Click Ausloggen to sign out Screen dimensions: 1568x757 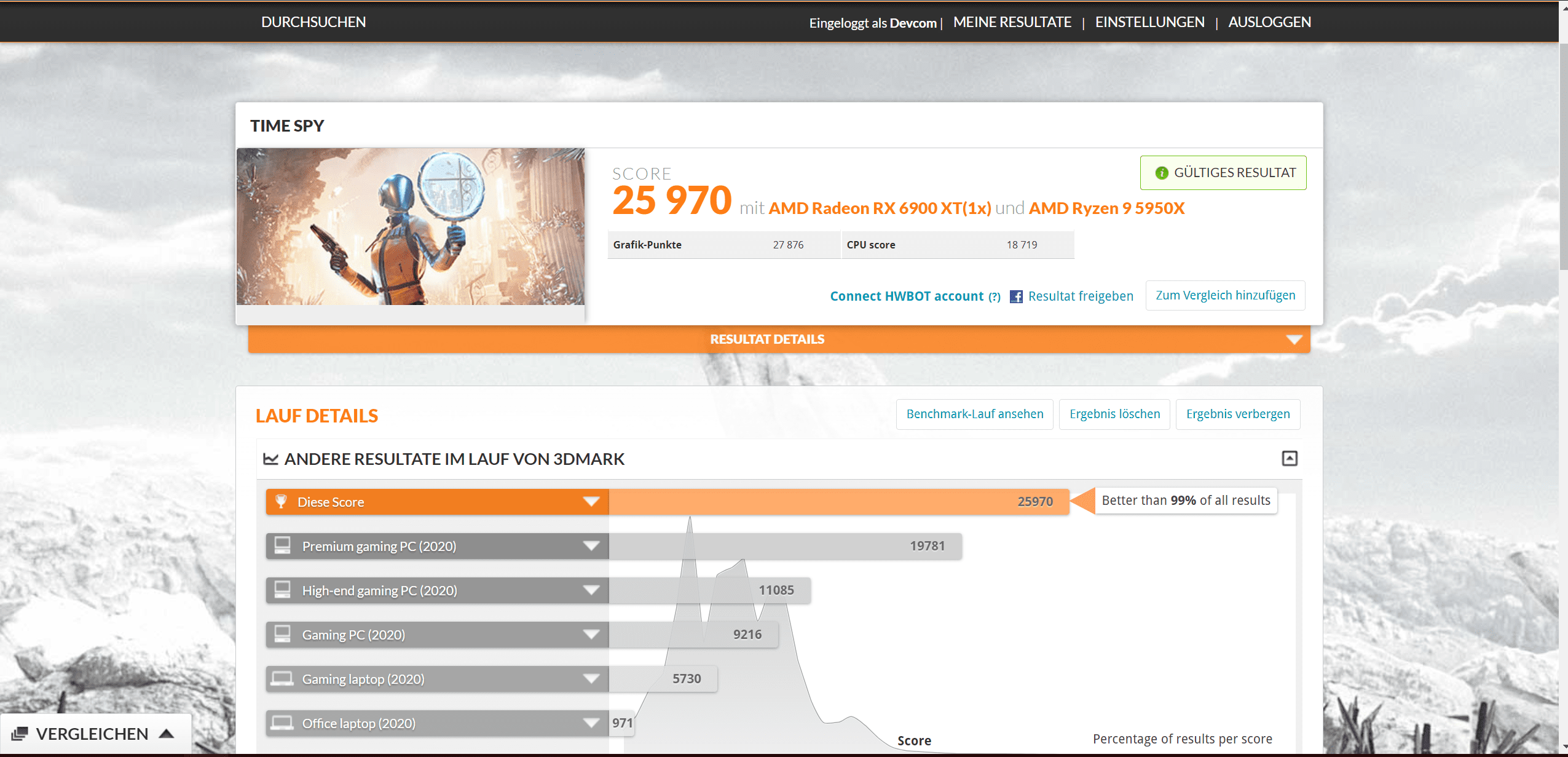pos(1269,22)
